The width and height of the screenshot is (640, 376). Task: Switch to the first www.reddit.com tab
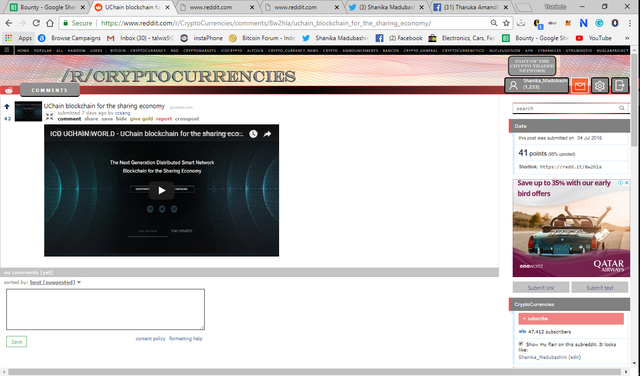coord(217,7)
